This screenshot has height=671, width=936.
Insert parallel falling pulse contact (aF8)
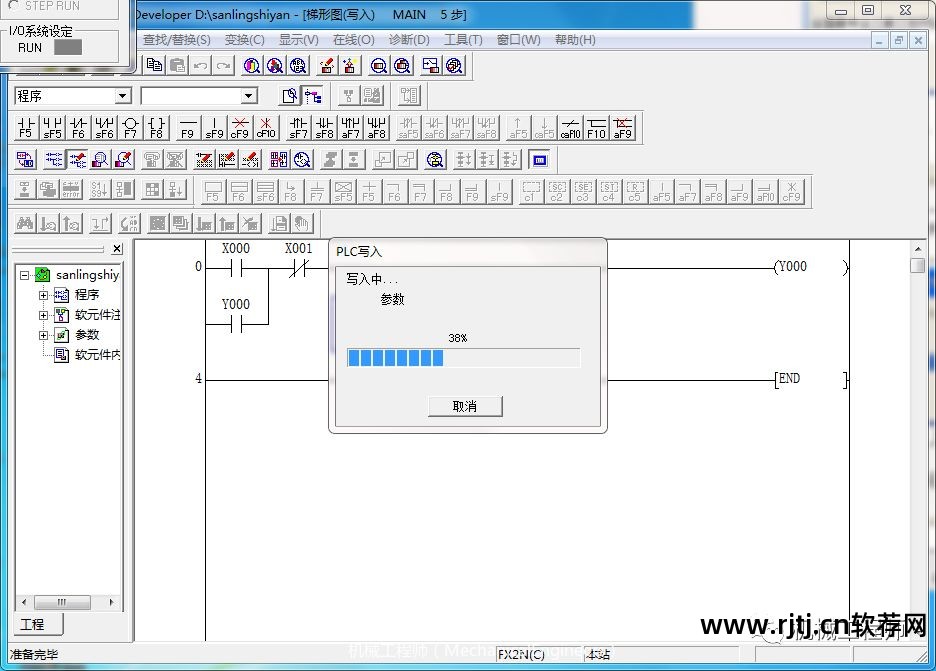[377, 128]
